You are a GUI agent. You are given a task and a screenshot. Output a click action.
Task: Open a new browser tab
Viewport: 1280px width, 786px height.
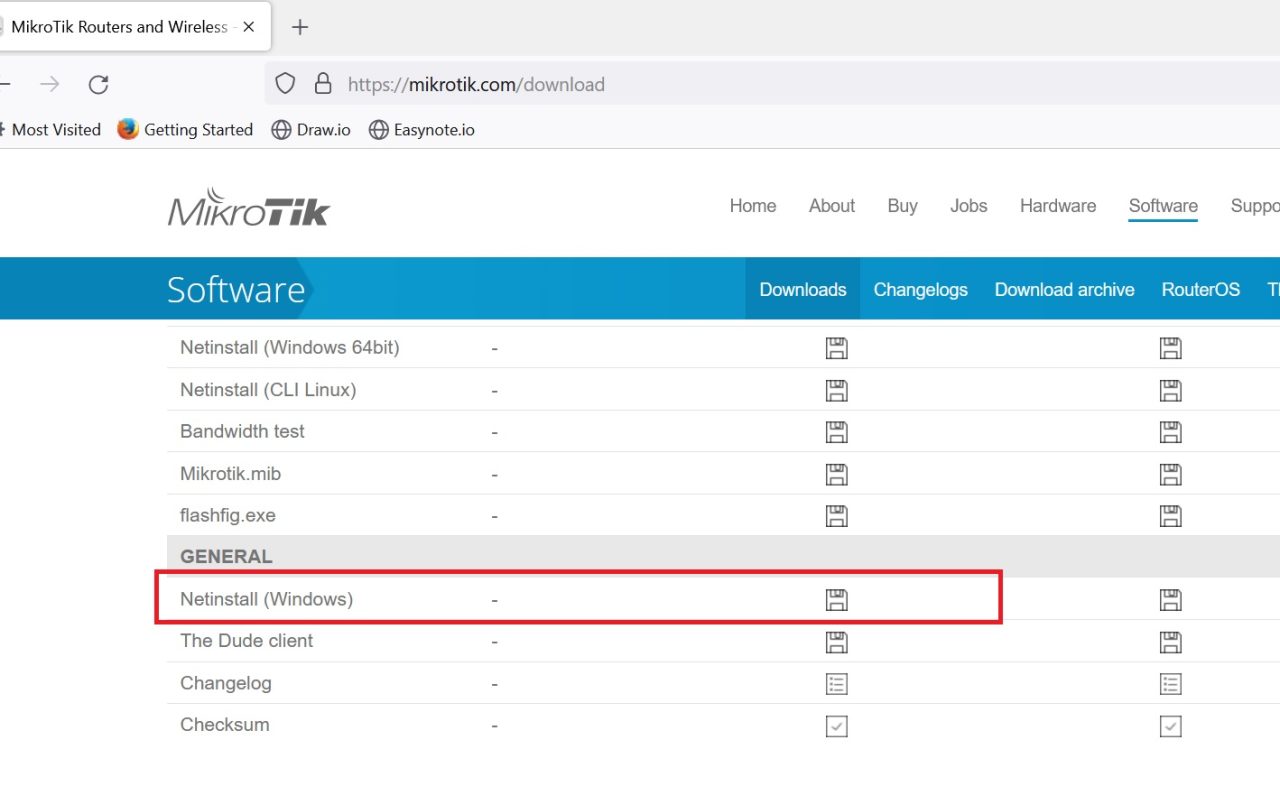pos(299,27)
